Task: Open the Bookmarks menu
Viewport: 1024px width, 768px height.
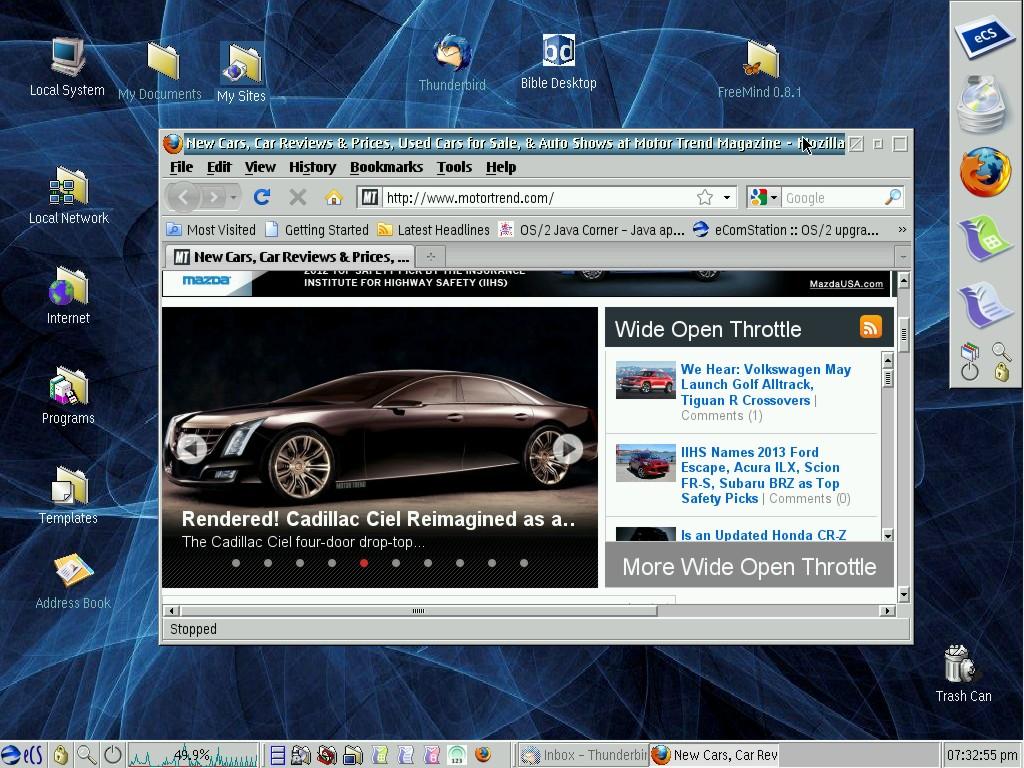Action: point(386,167)
